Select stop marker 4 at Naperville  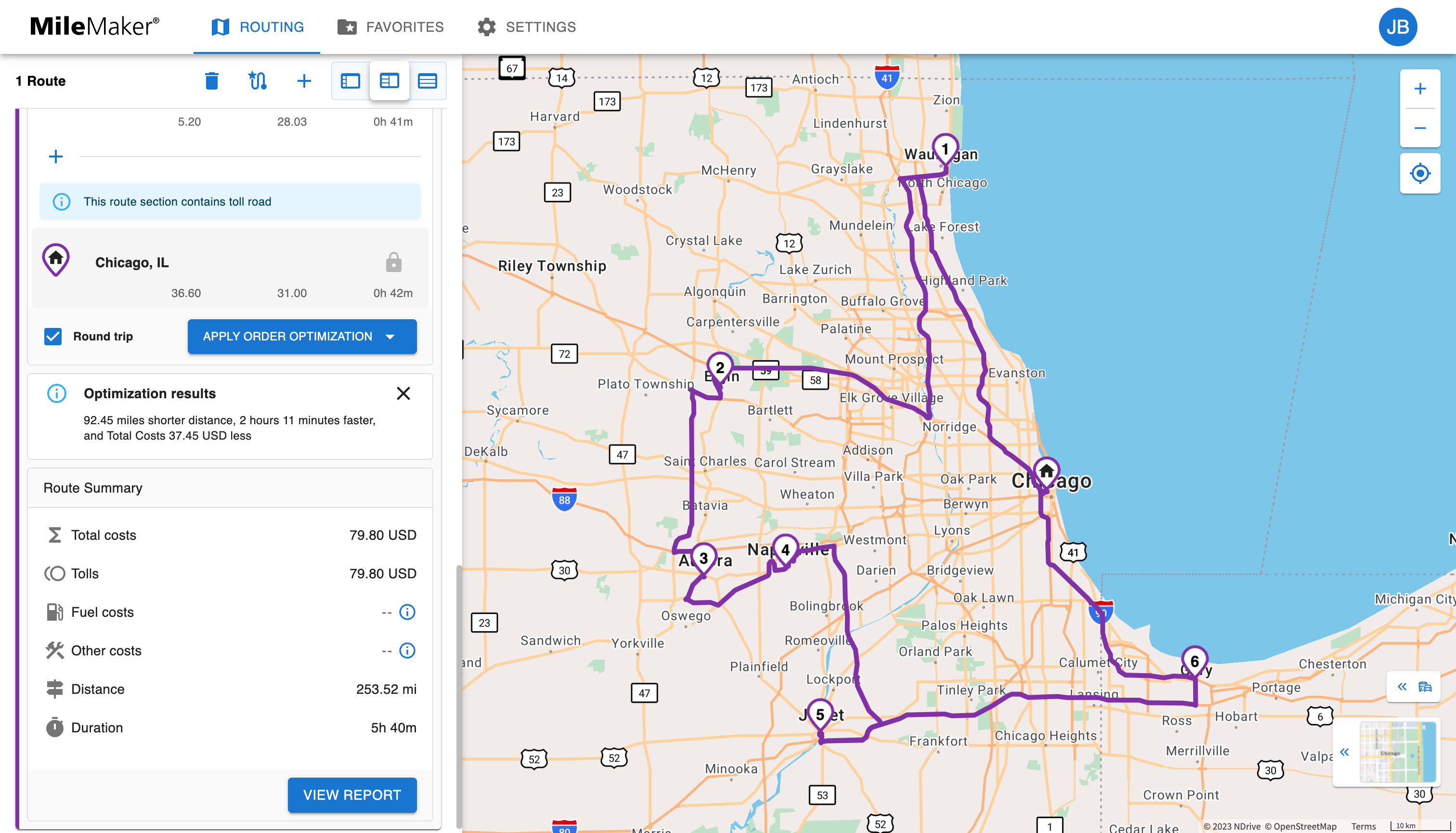pyautogui.click(x=785, y=550)
